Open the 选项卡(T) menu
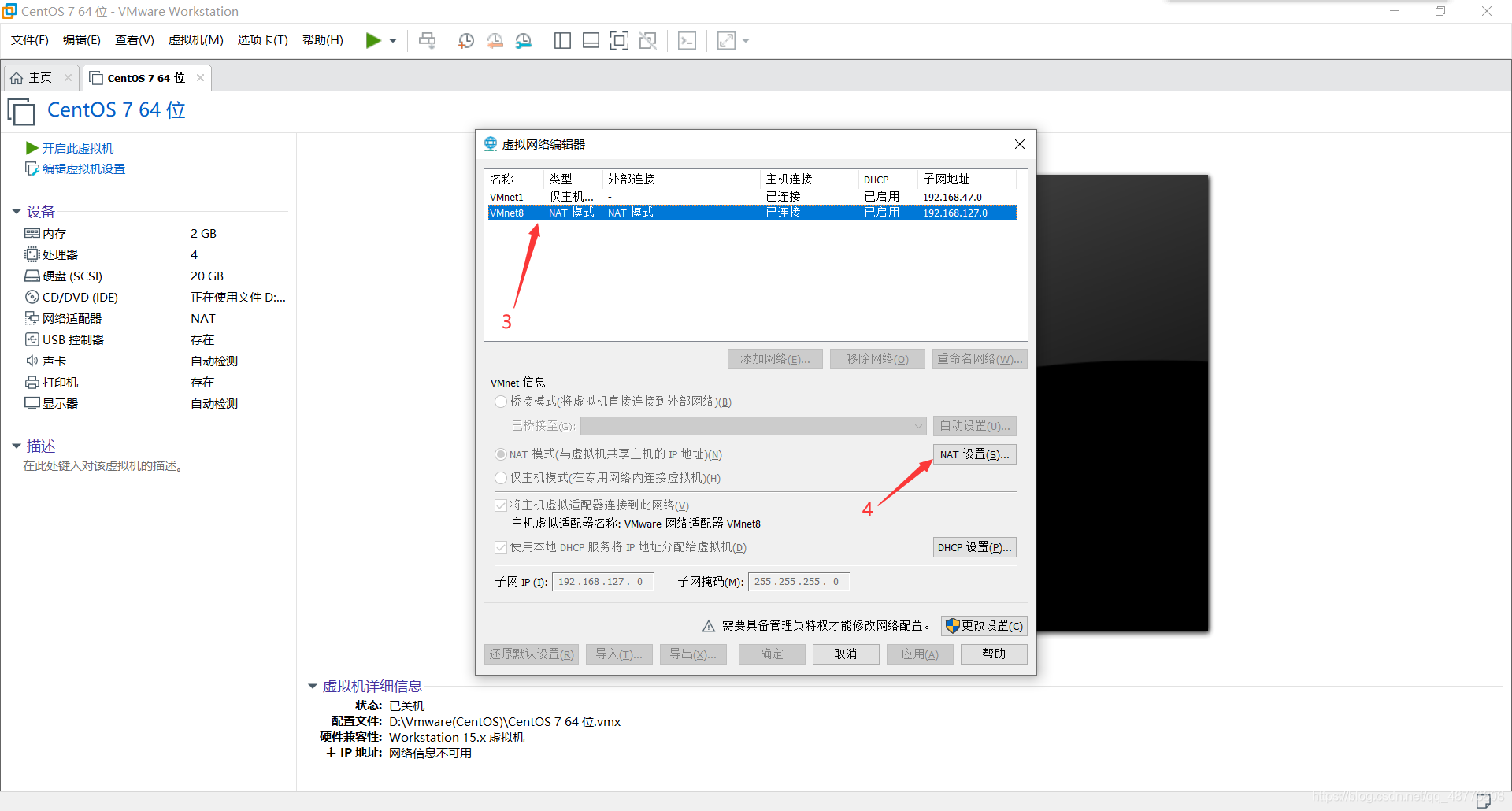The image size is (1512, 811). (x=263, y=40)
